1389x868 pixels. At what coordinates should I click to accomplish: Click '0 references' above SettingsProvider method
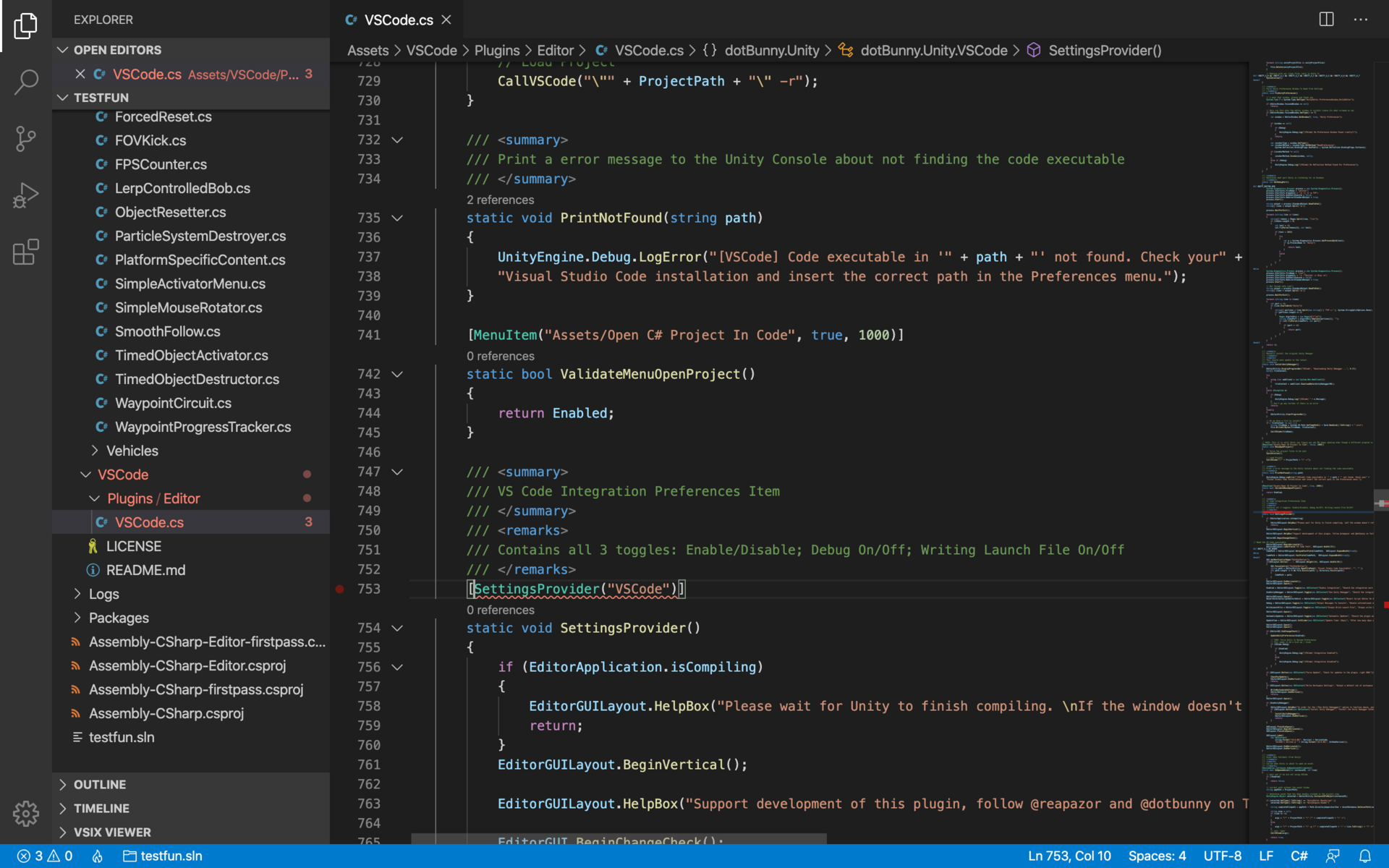pyautogui.click(x=500, y=610)
